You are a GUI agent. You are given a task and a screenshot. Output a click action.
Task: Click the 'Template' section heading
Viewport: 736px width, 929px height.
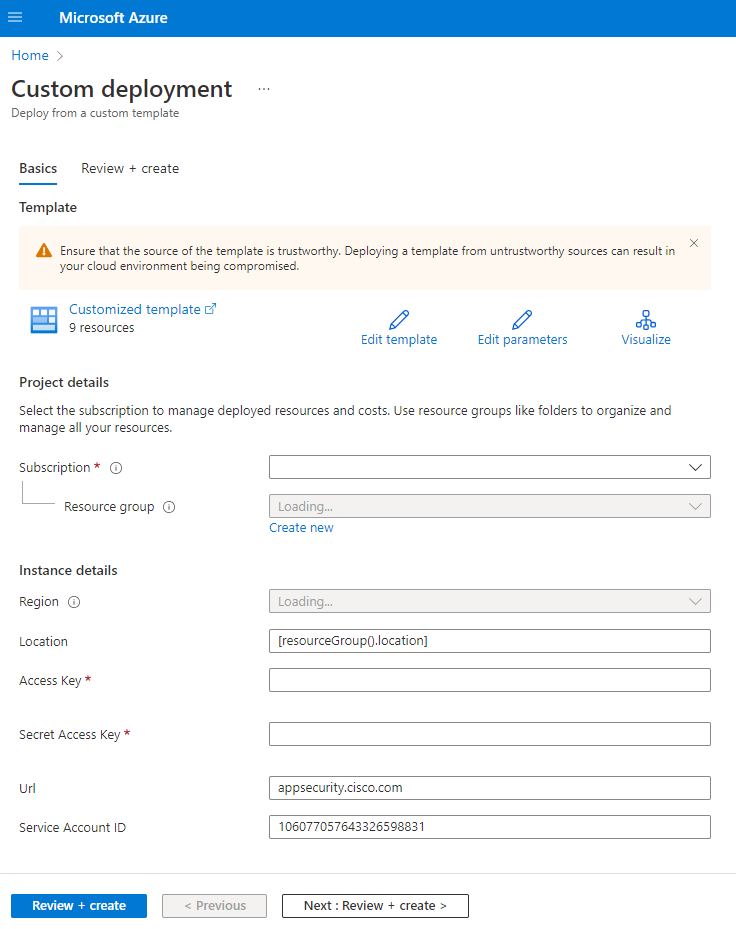click(x=48, y=207)
